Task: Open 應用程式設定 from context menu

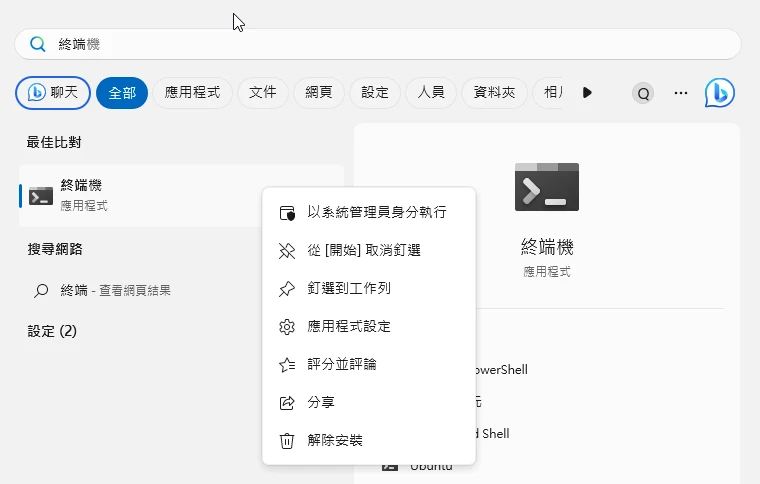Action: [348, 326]
